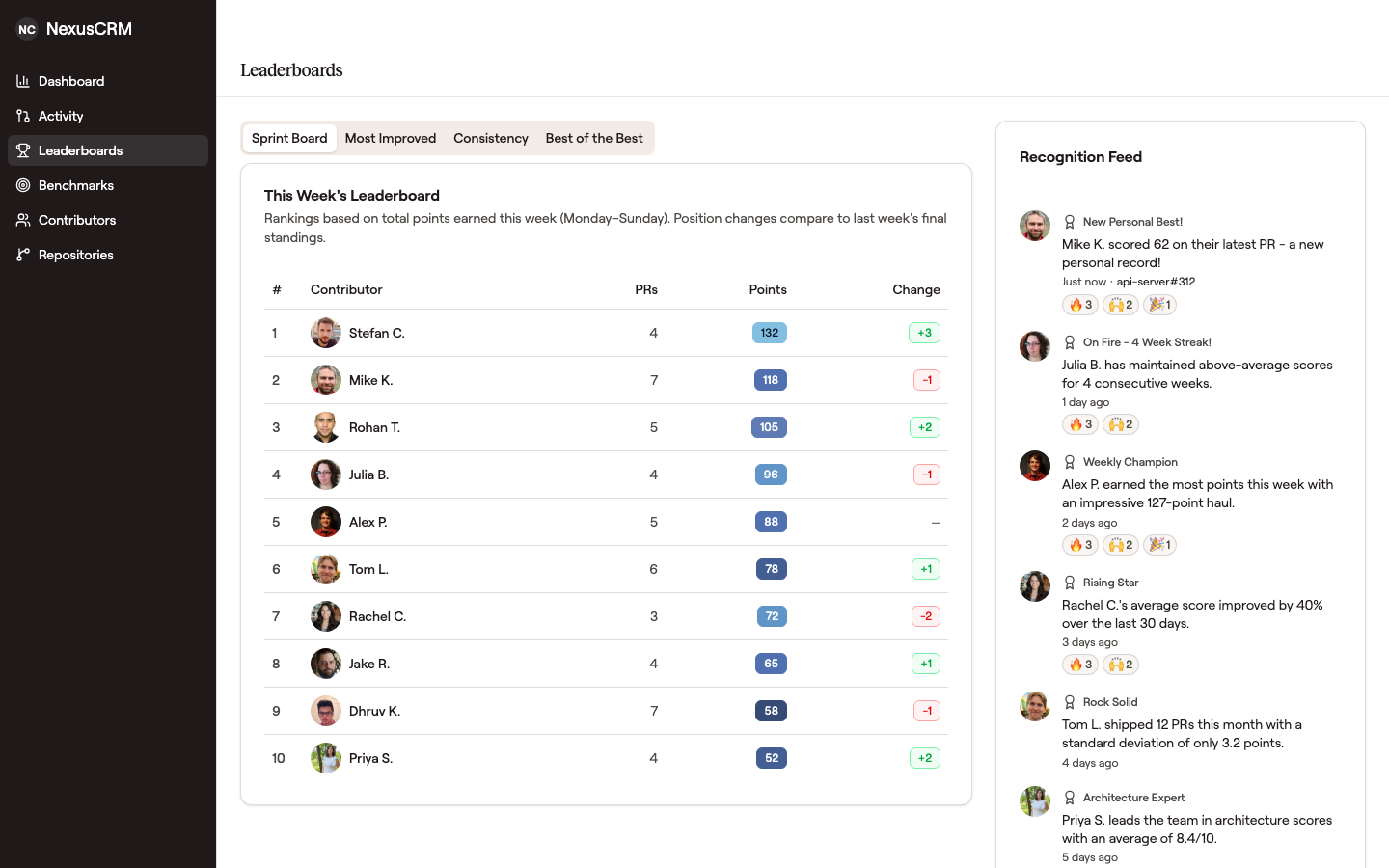The width and height of the screenshot is (1389, 868).
Task: Click the Repositories branch icon
Action: (x=23, y=255)
